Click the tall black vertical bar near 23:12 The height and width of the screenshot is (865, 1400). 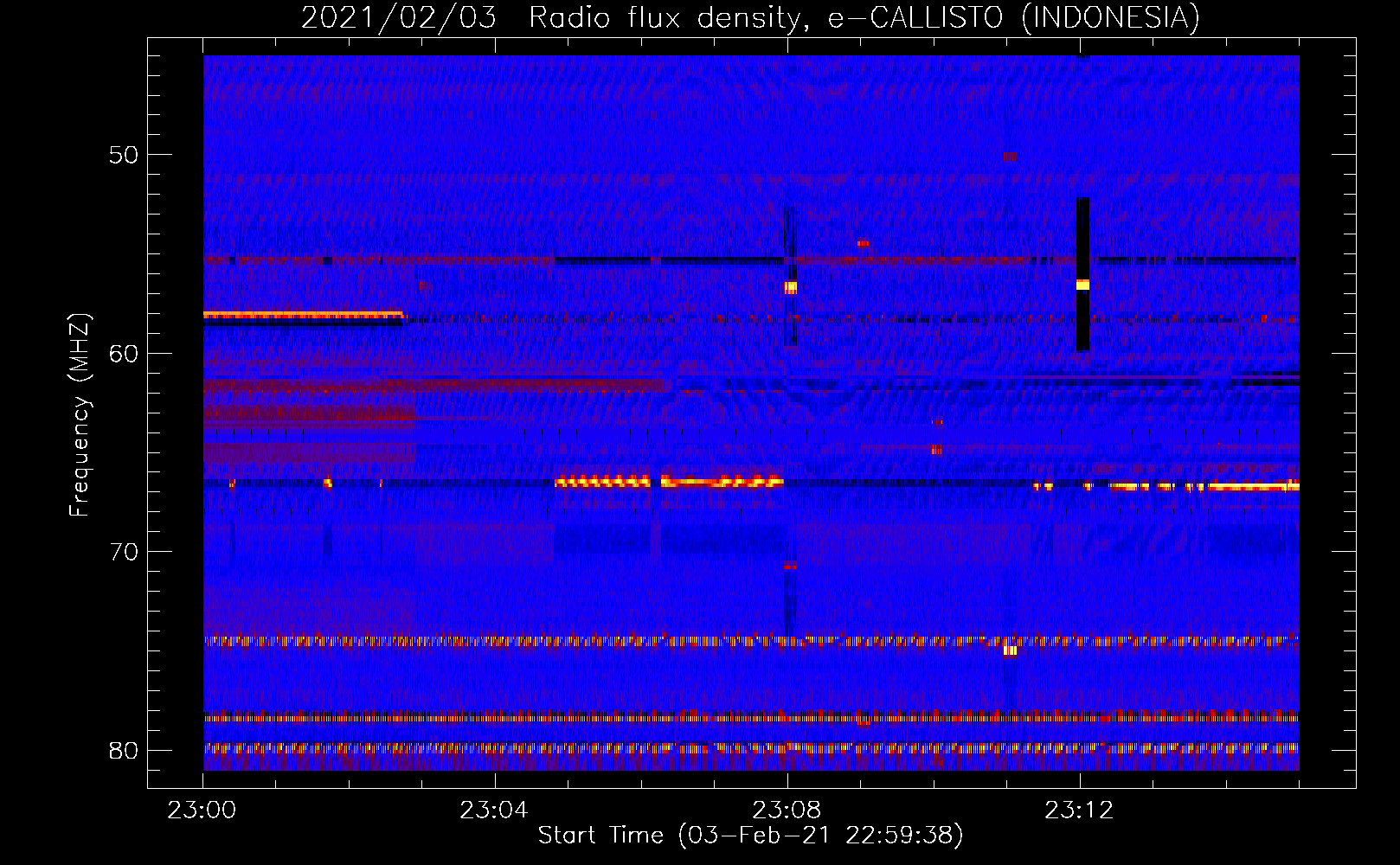pos(1082,274)
